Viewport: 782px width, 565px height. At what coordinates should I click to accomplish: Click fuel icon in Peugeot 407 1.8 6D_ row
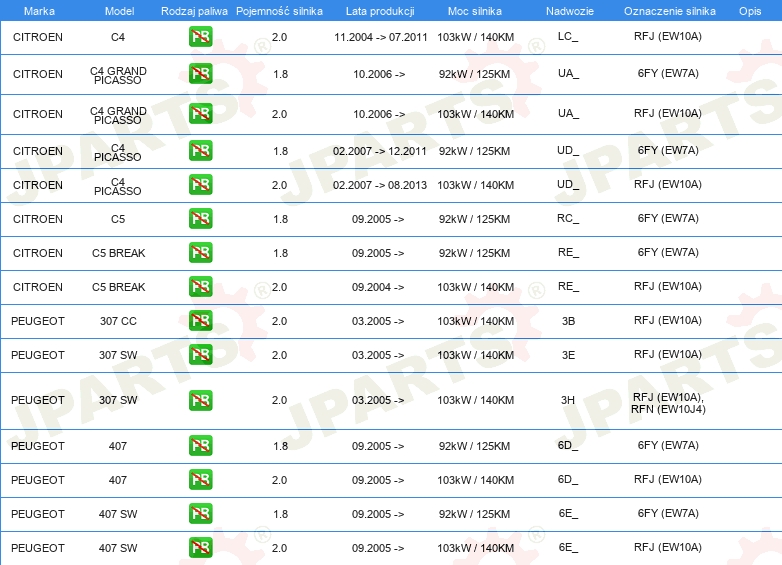click(200, 445)
